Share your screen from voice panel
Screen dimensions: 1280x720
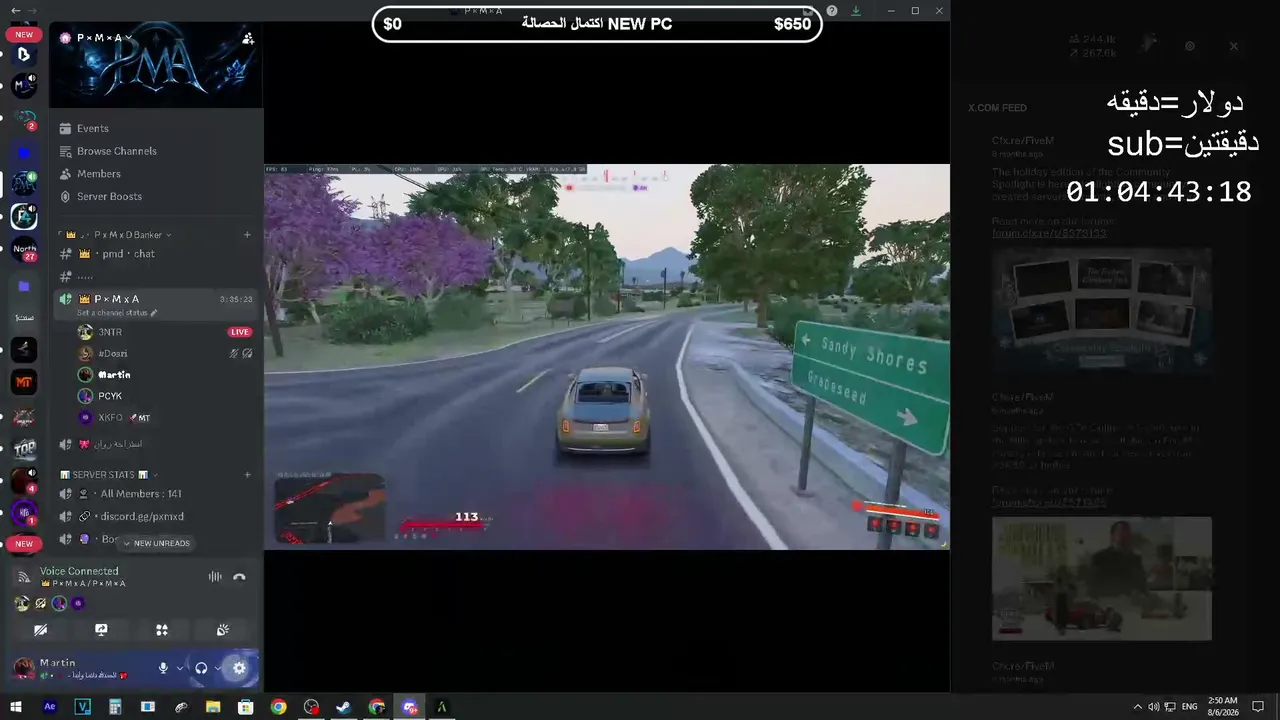click(x=101, y=630)
